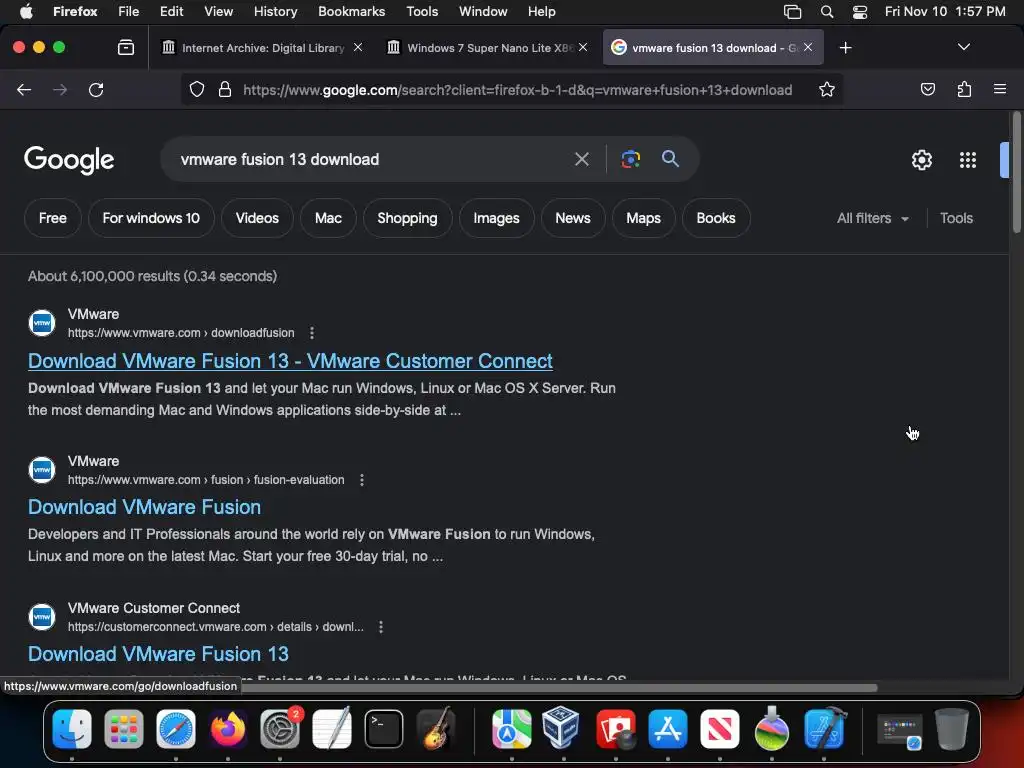Open System Settings in the Dock

click(x=280, y=728)
